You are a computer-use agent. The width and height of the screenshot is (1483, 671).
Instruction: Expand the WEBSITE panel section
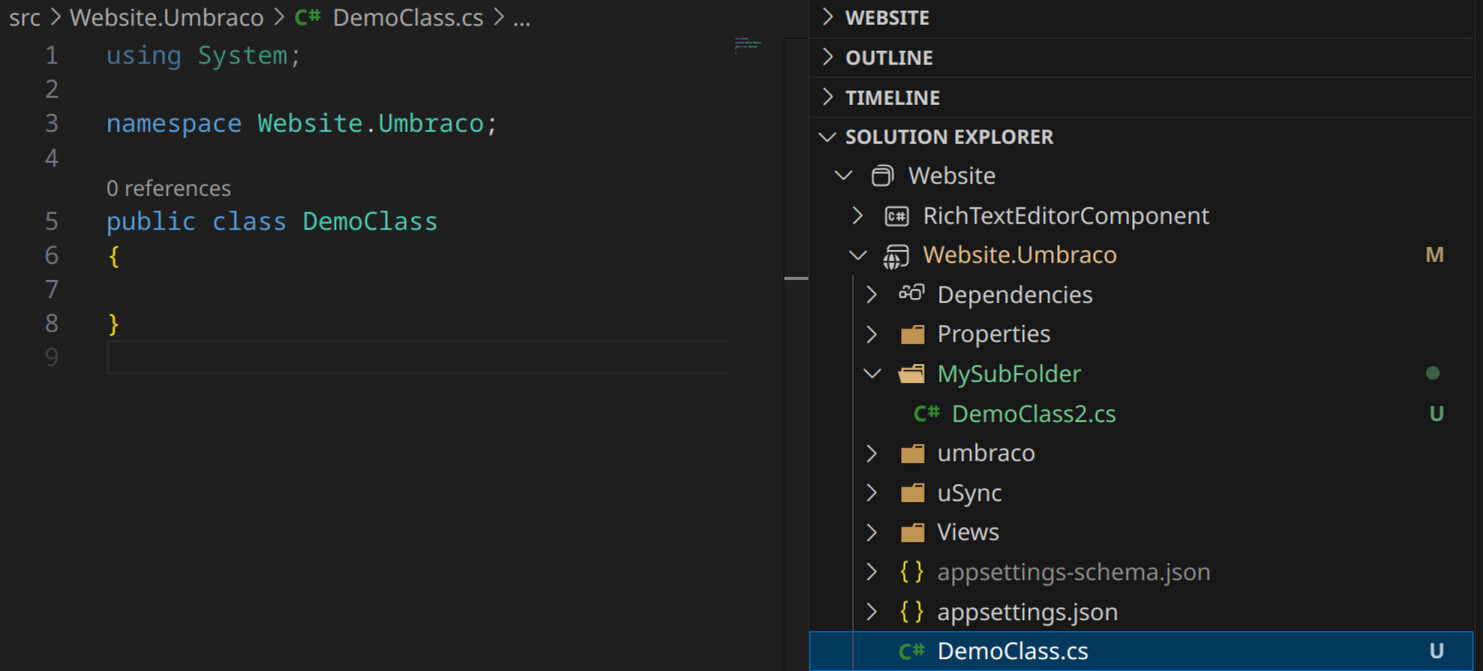(828, 17)
